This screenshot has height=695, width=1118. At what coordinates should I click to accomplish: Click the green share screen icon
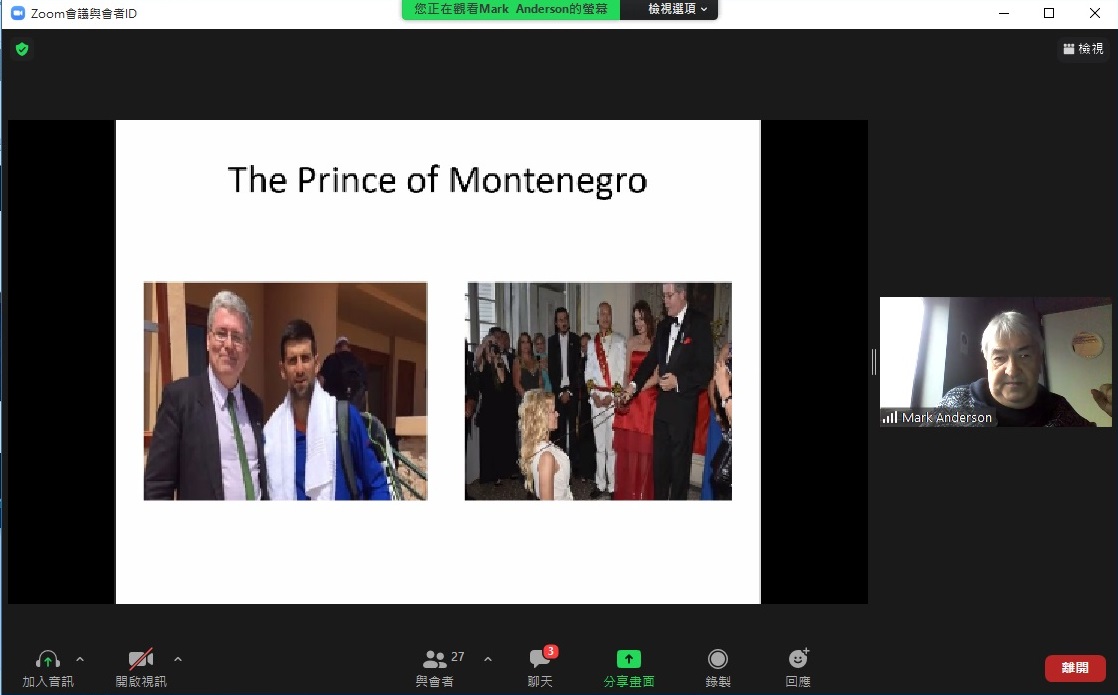click(629, 659)
